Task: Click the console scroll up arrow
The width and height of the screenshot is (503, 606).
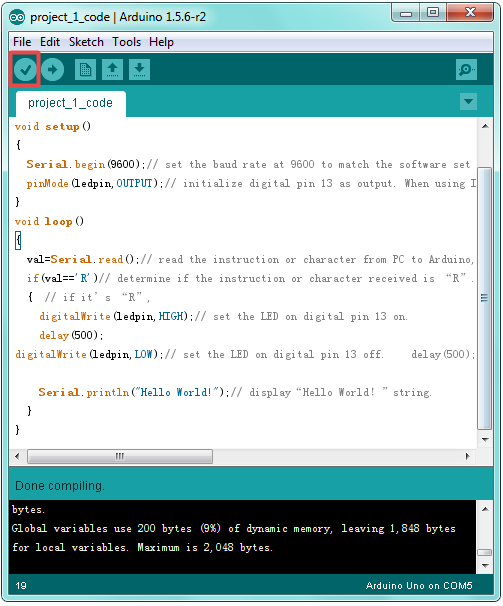Action: [x=485, y=509]
